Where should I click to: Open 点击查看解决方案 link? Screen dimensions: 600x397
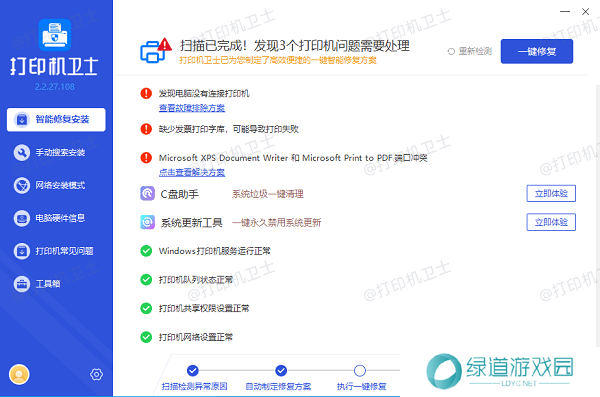(x=192, y=173)
